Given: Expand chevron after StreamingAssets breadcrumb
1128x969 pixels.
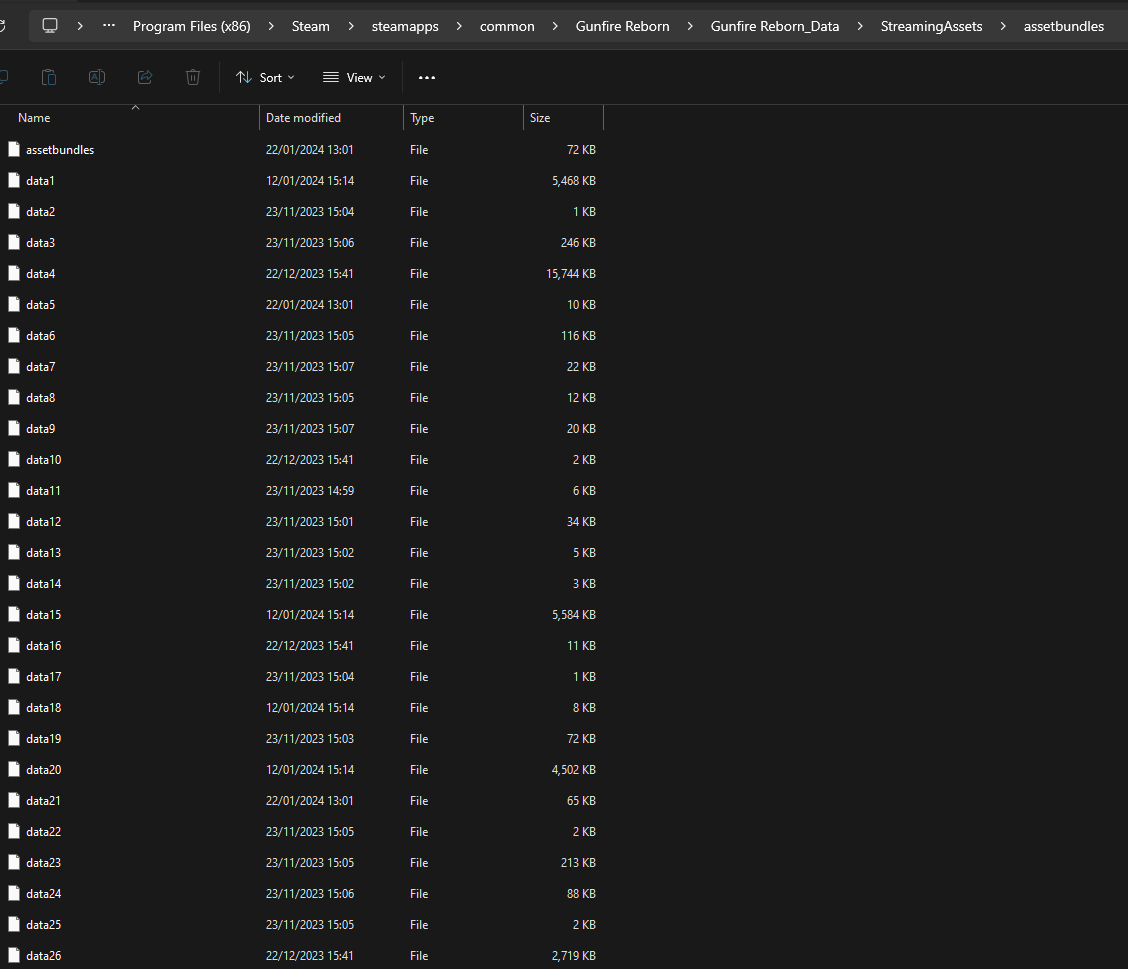Looking at the screenshot, I should 1003,26.
